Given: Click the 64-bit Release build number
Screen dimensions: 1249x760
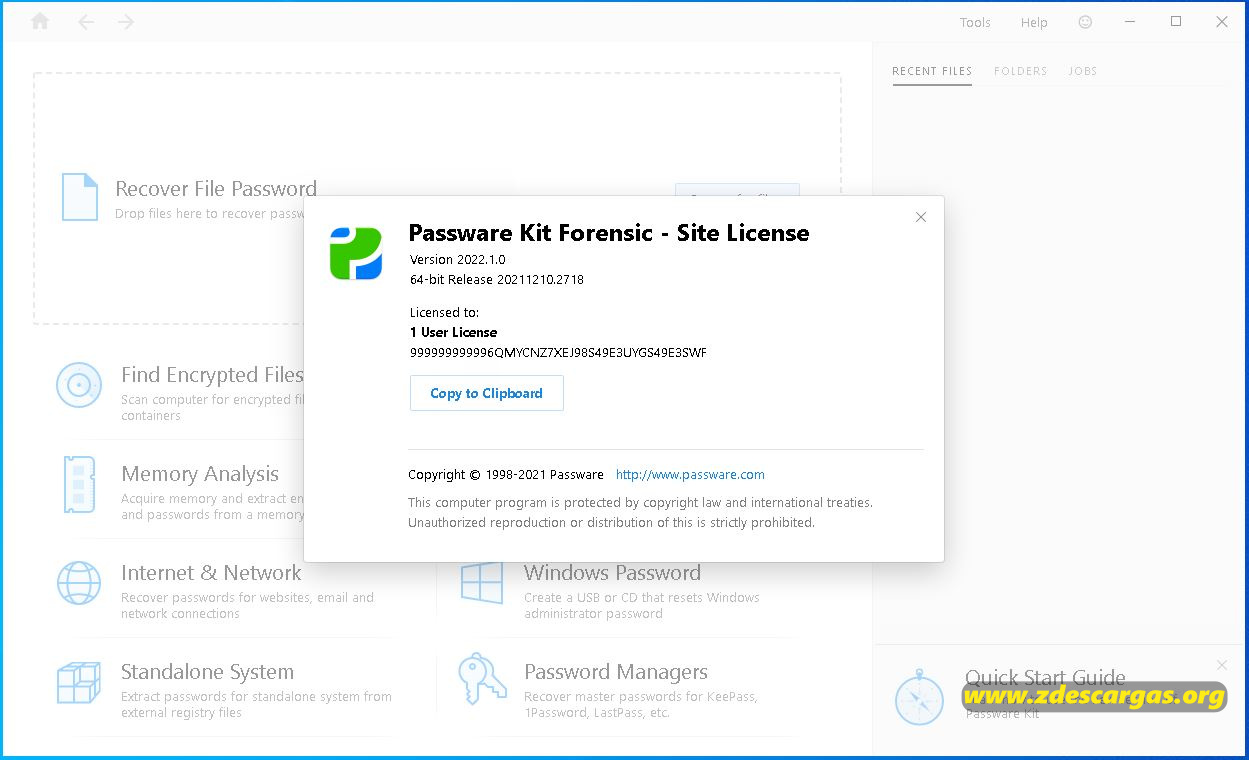Looking at the screenshot, I should tap(497, 280).
